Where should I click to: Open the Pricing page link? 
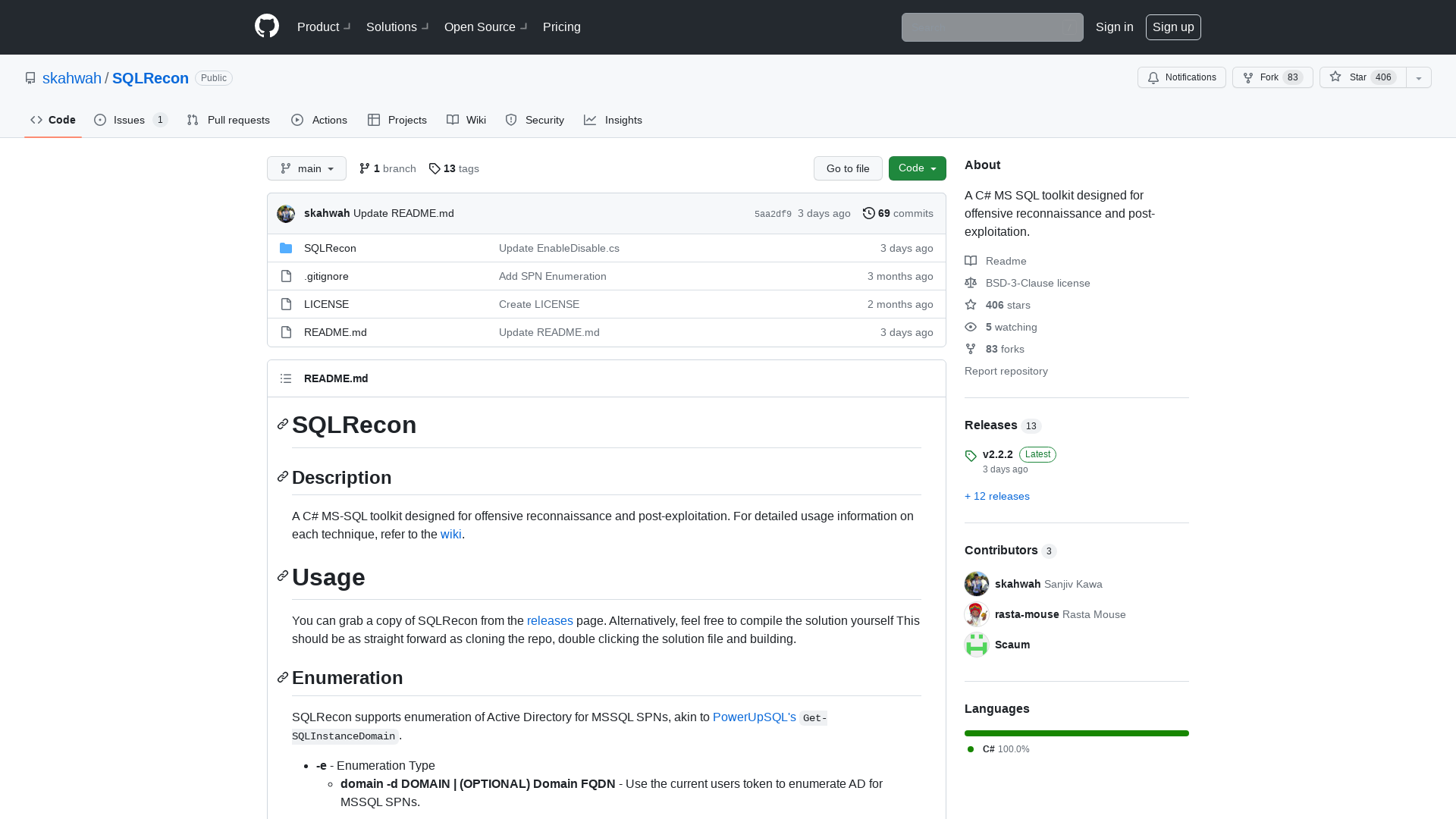click(x=562, y=27)
